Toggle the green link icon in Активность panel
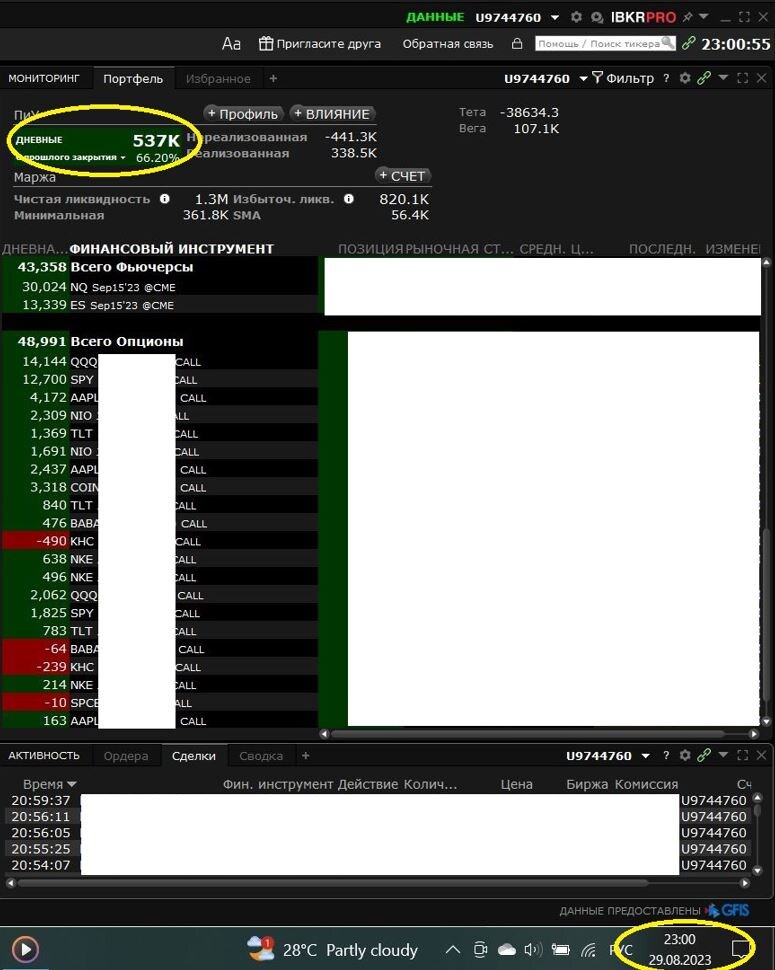The image size is (775, 970). [704, 755]
